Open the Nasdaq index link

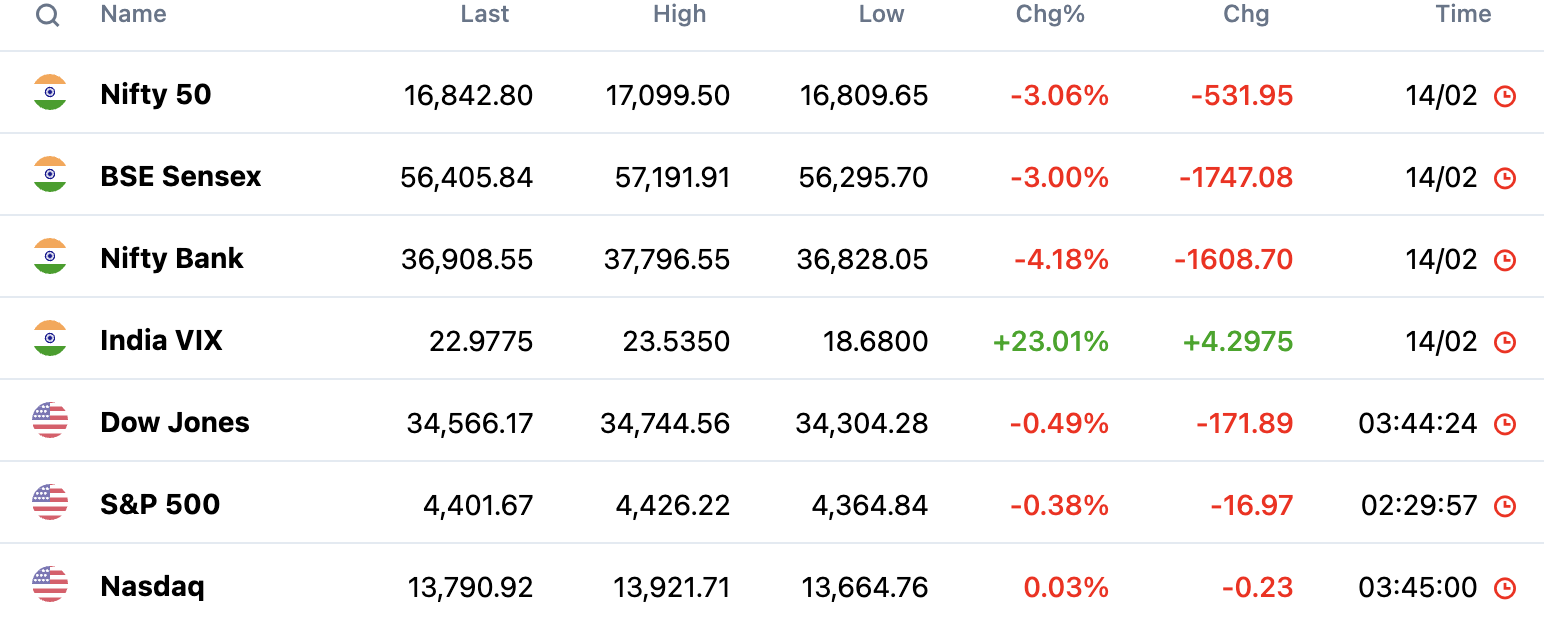tap(152, 586)
